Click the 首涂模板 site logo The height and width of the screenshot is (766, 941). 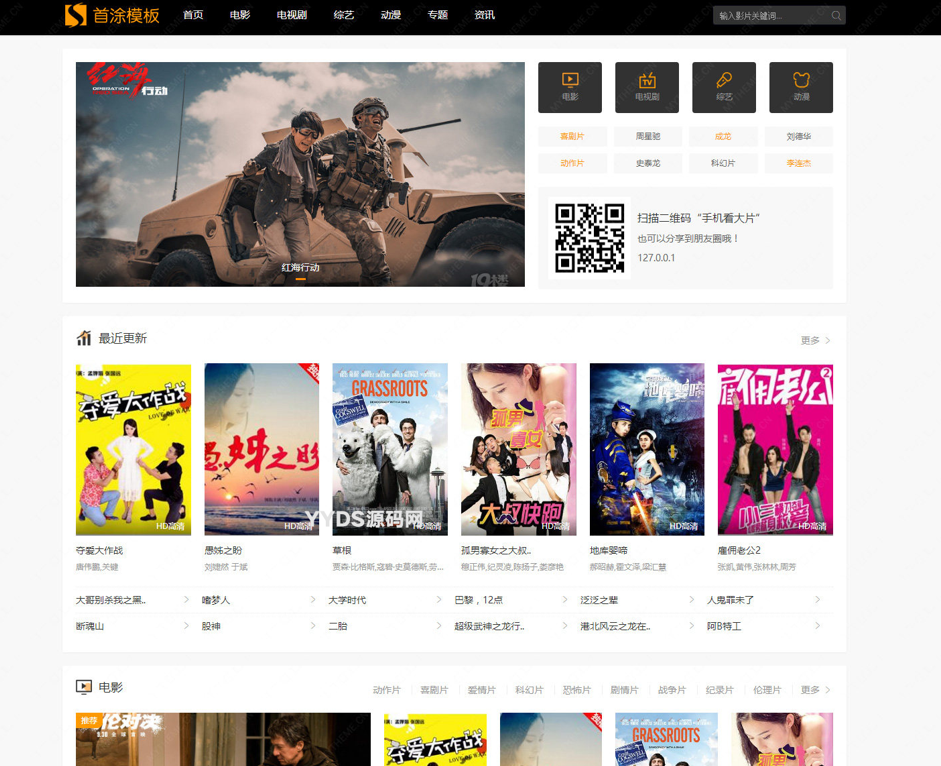coord(111,15)
